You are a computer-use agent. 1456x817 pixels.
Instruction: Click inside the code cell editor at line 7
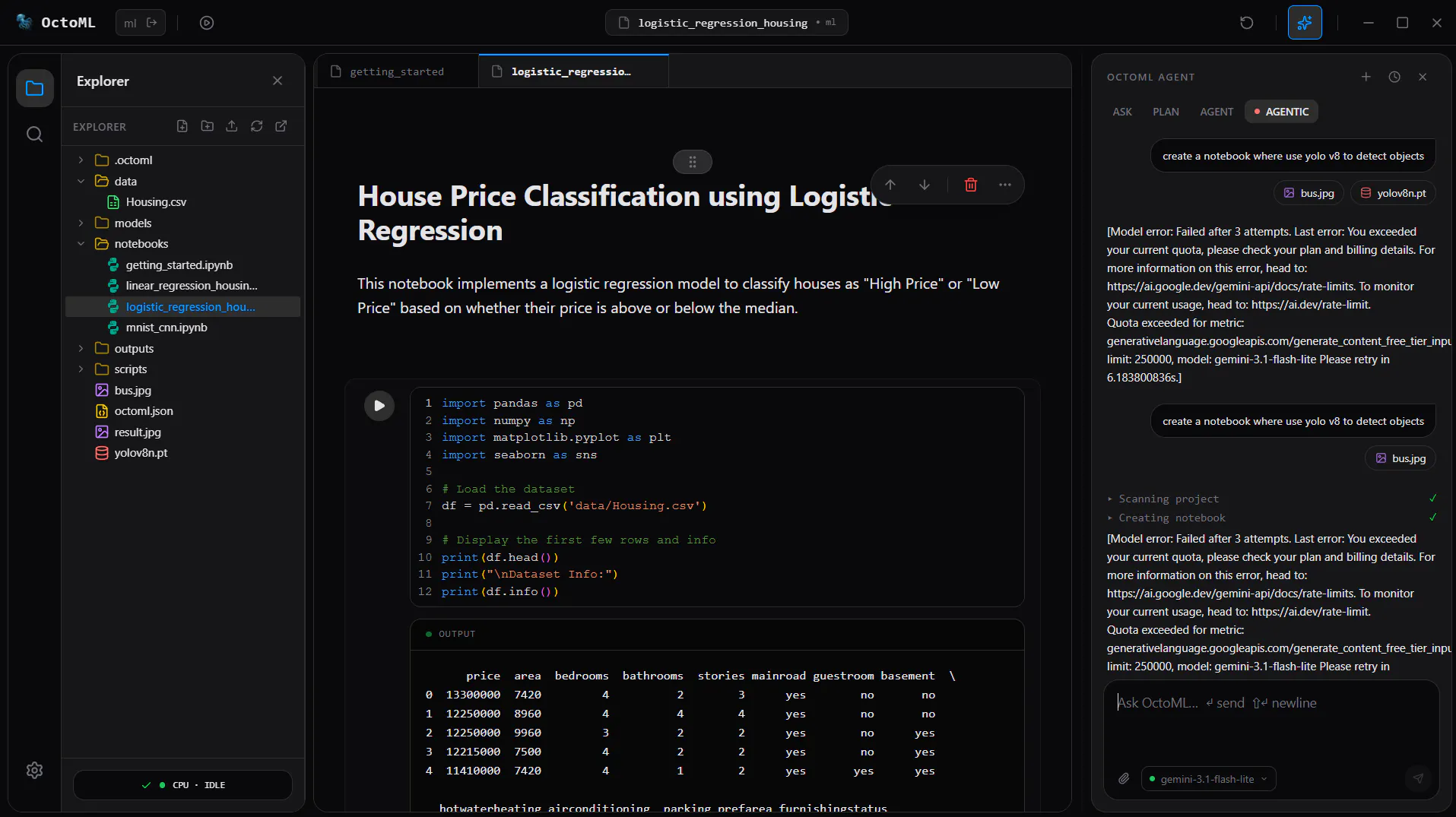(574, 506)
